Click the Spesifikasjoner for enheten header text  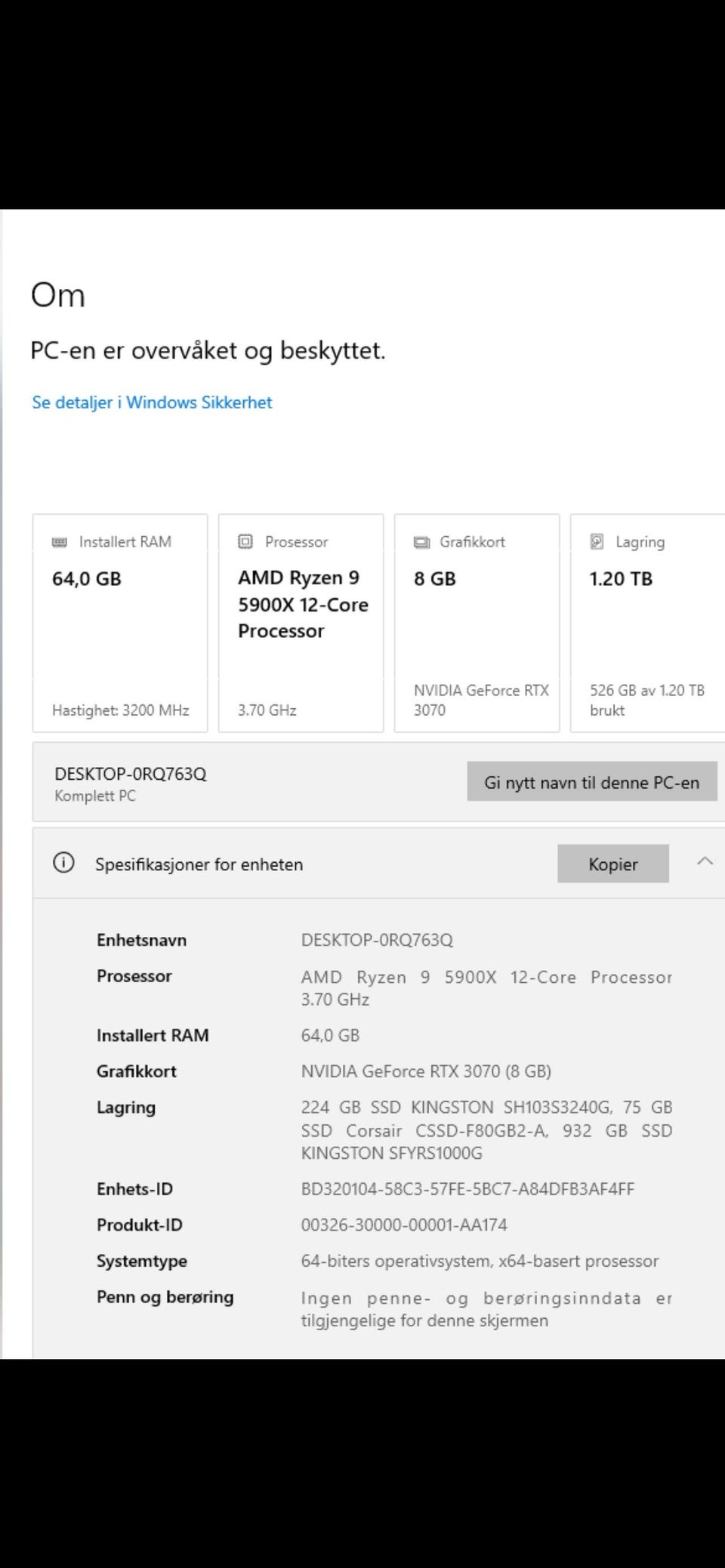(x=199, y=864)
